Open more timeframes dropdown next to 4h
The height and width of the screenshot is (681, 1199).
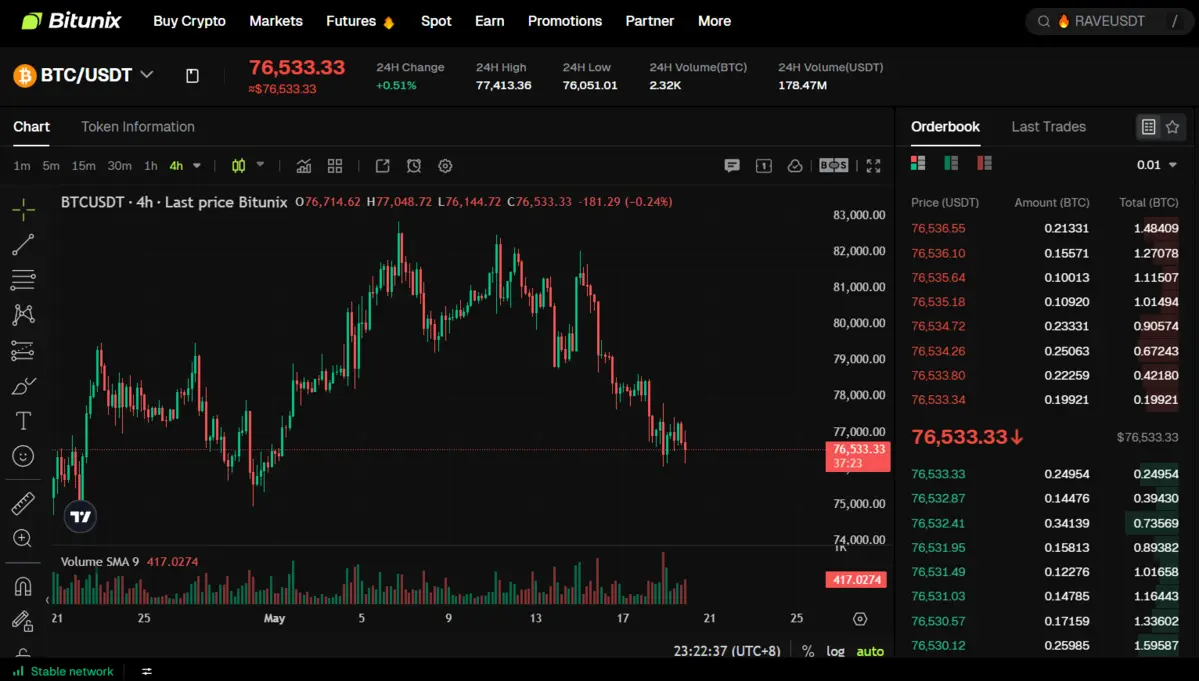[x=197, y=166]
